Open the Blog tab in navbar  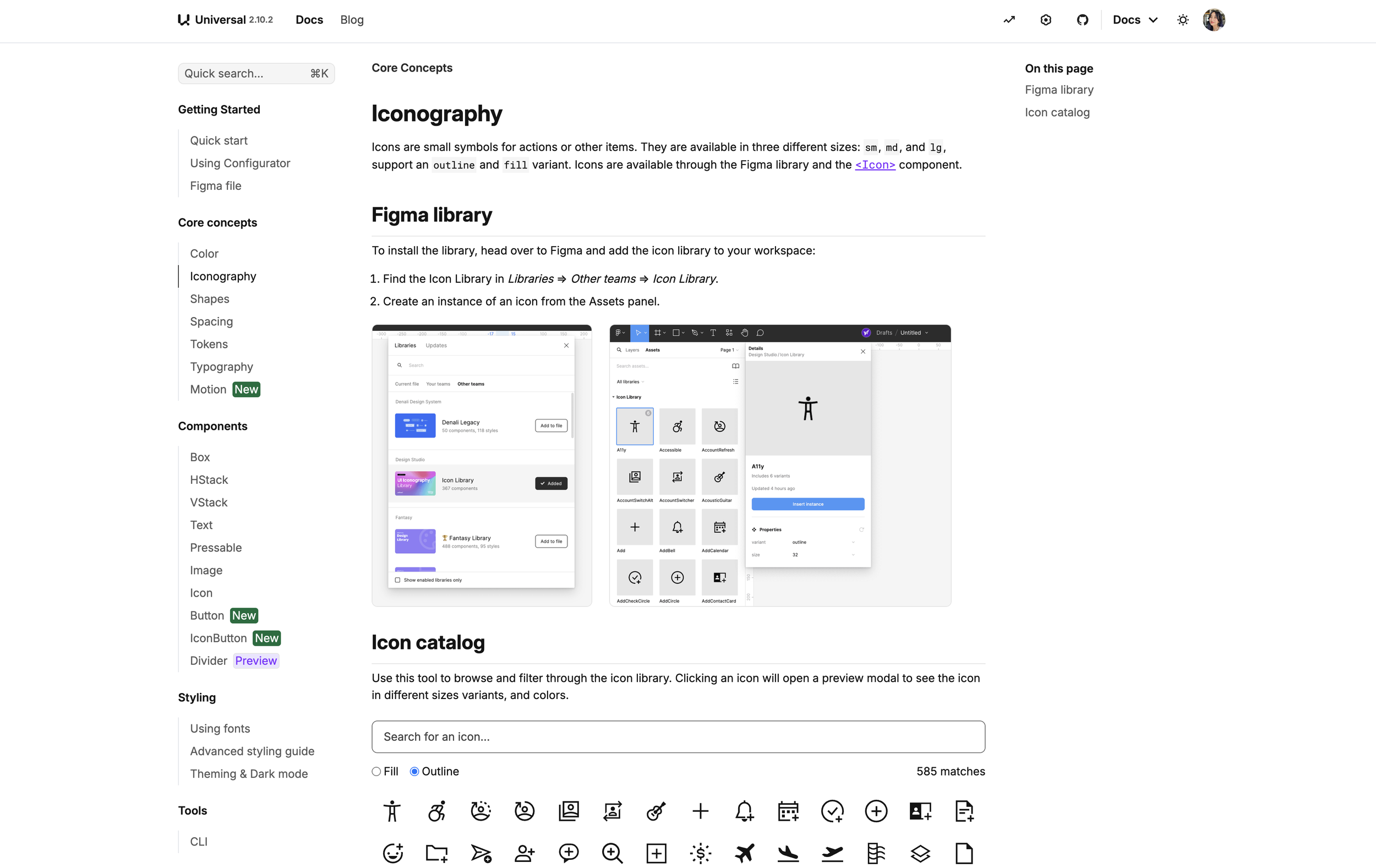pyautogui.click(x=352, y=20)
